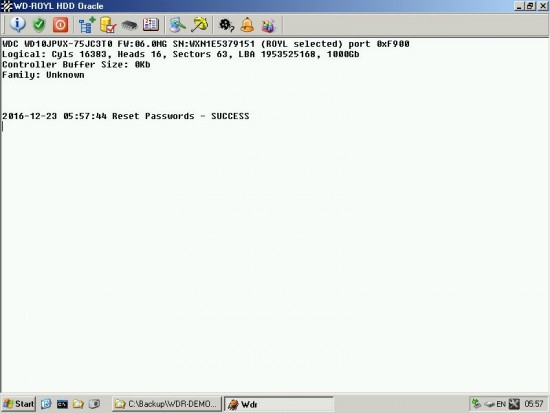Open the folder icon in quick launch

click(x=78, y=404)
